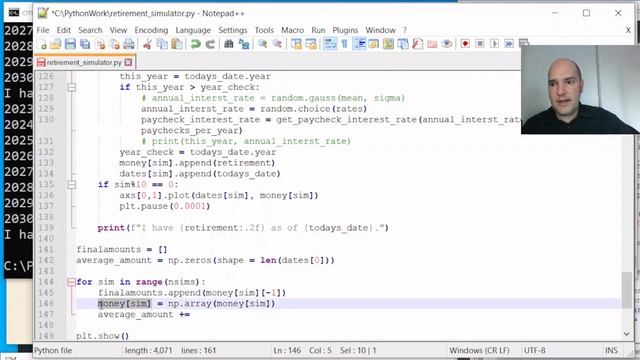The image size is (640, 360).
Task: Click the Close All documents toolbar icon
Action: tap(115, 44)
